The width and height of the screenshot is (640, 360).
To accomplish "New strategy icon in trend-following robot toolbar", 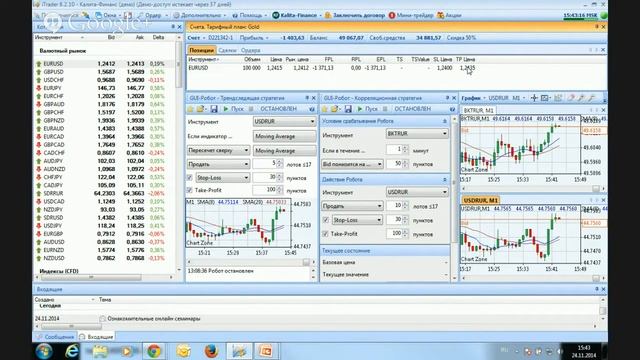I will click(x=191, y=109).
